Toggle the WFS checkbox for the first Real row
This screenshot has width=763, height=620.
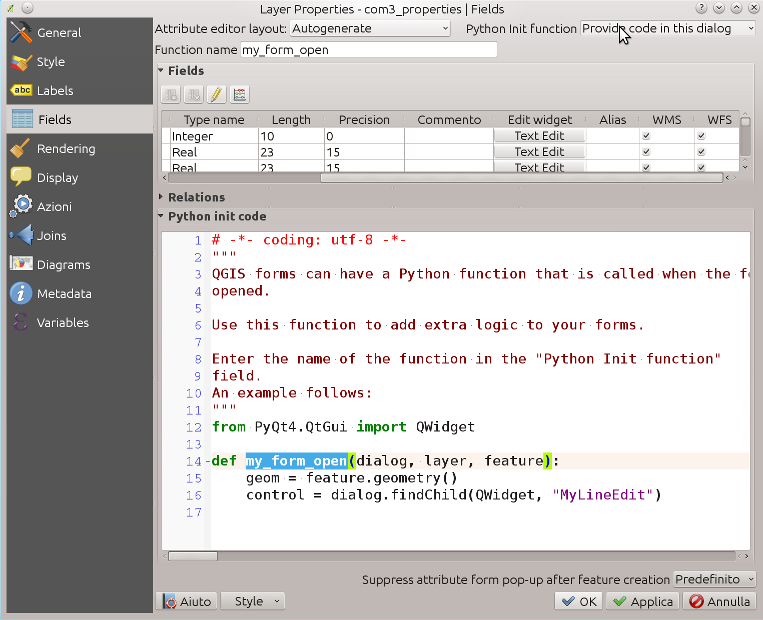tap(701, 152)
